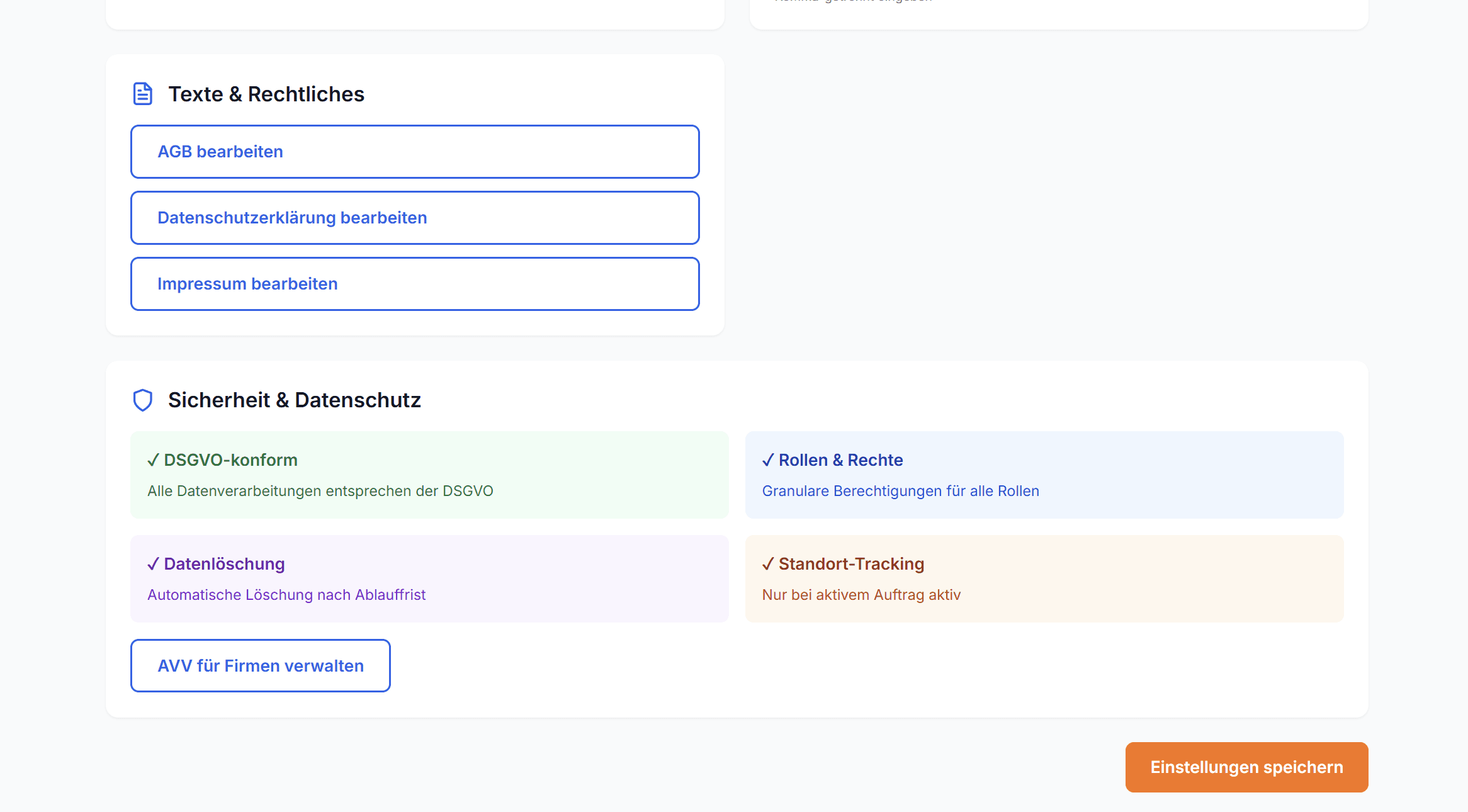
Task: Open Impressum bearbeiten
Action: pyautogui.click(x=415, y=284)
